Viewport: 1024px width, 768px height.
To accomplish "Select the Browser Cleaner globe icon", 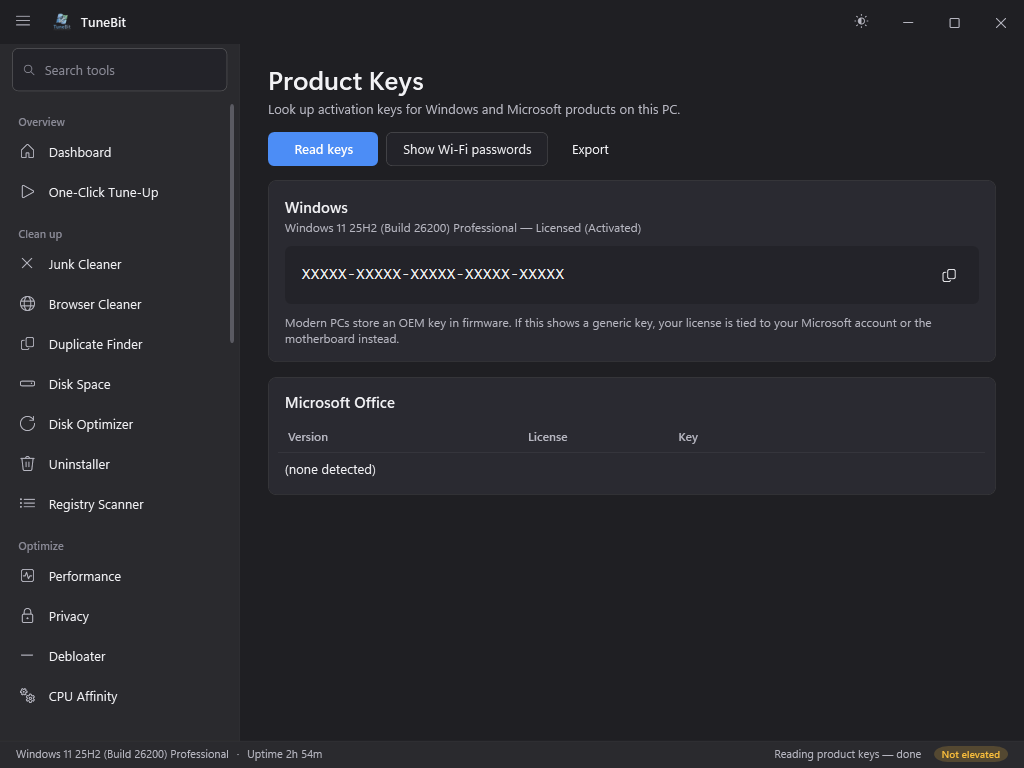I will [27, 304].
